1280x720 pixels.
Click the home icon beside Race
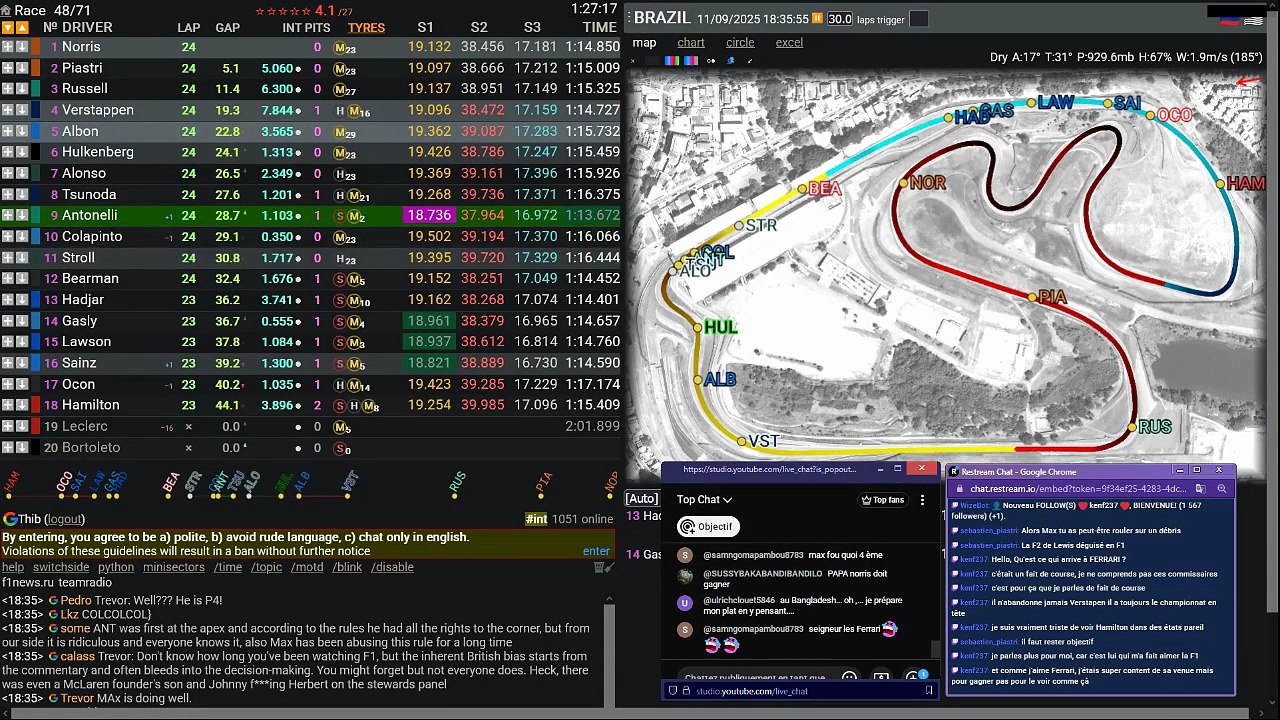(7, 10)
